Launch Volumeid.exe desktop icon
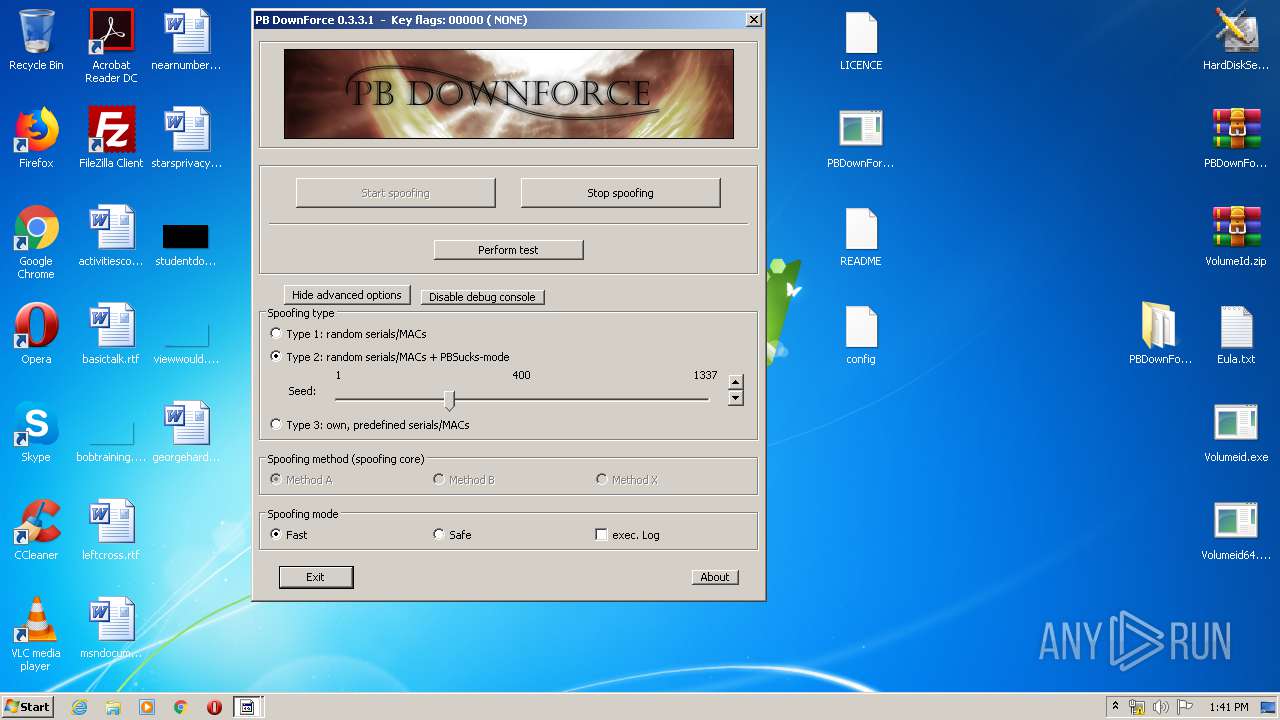Image resolution: width=1280 pixels, height=720 pixels. 1236,432
